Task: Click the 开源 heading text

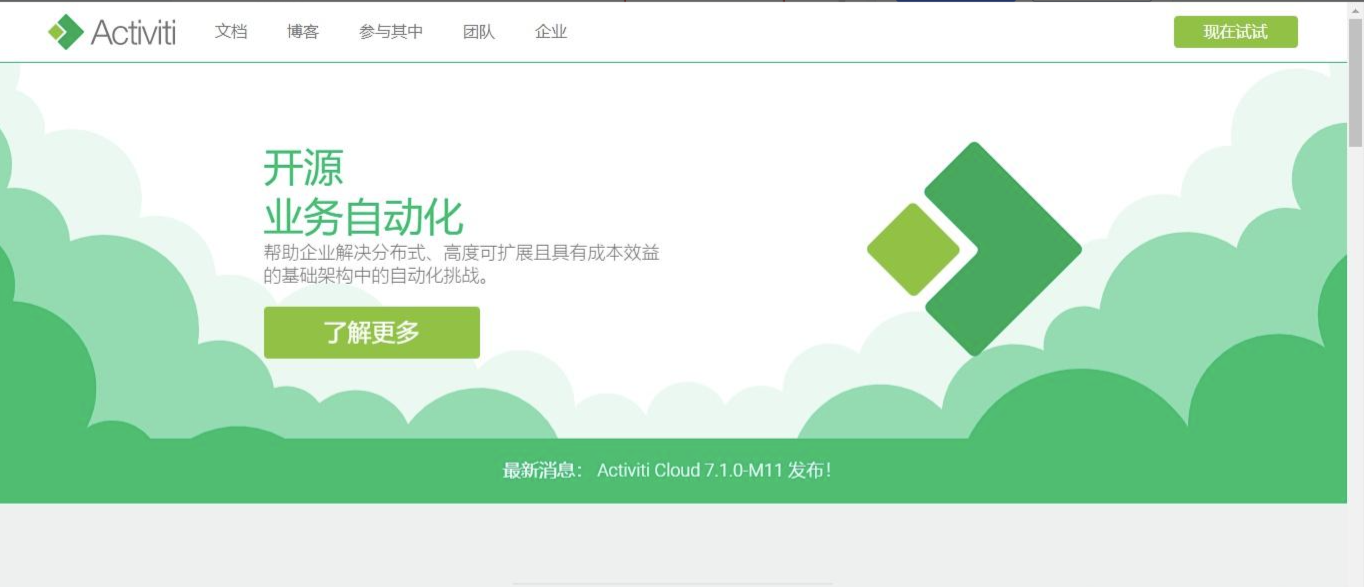Action: click(x=303, y=167)
